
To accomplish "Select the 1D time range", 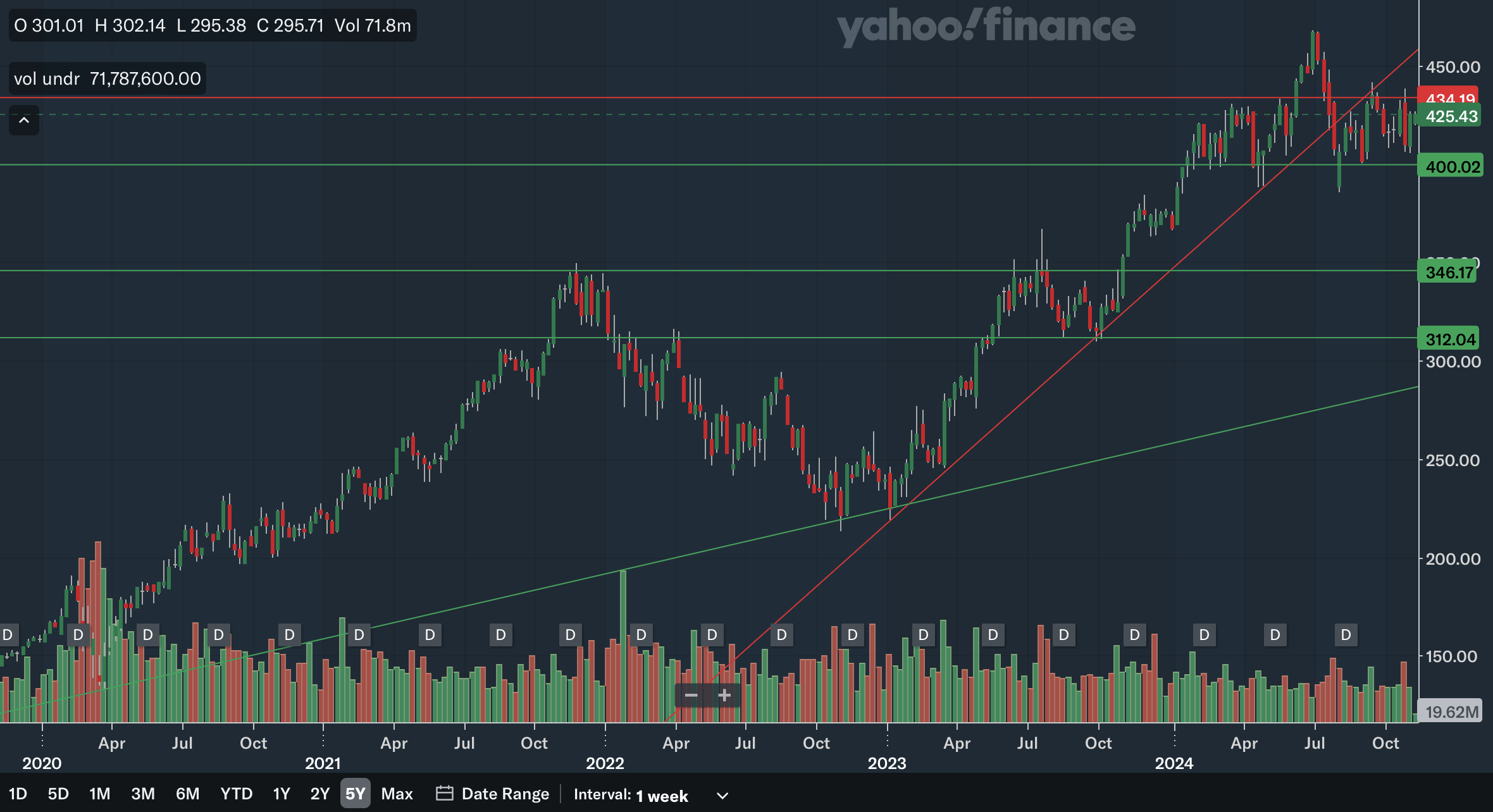I will pyautogui.click(x=18, y=794).
